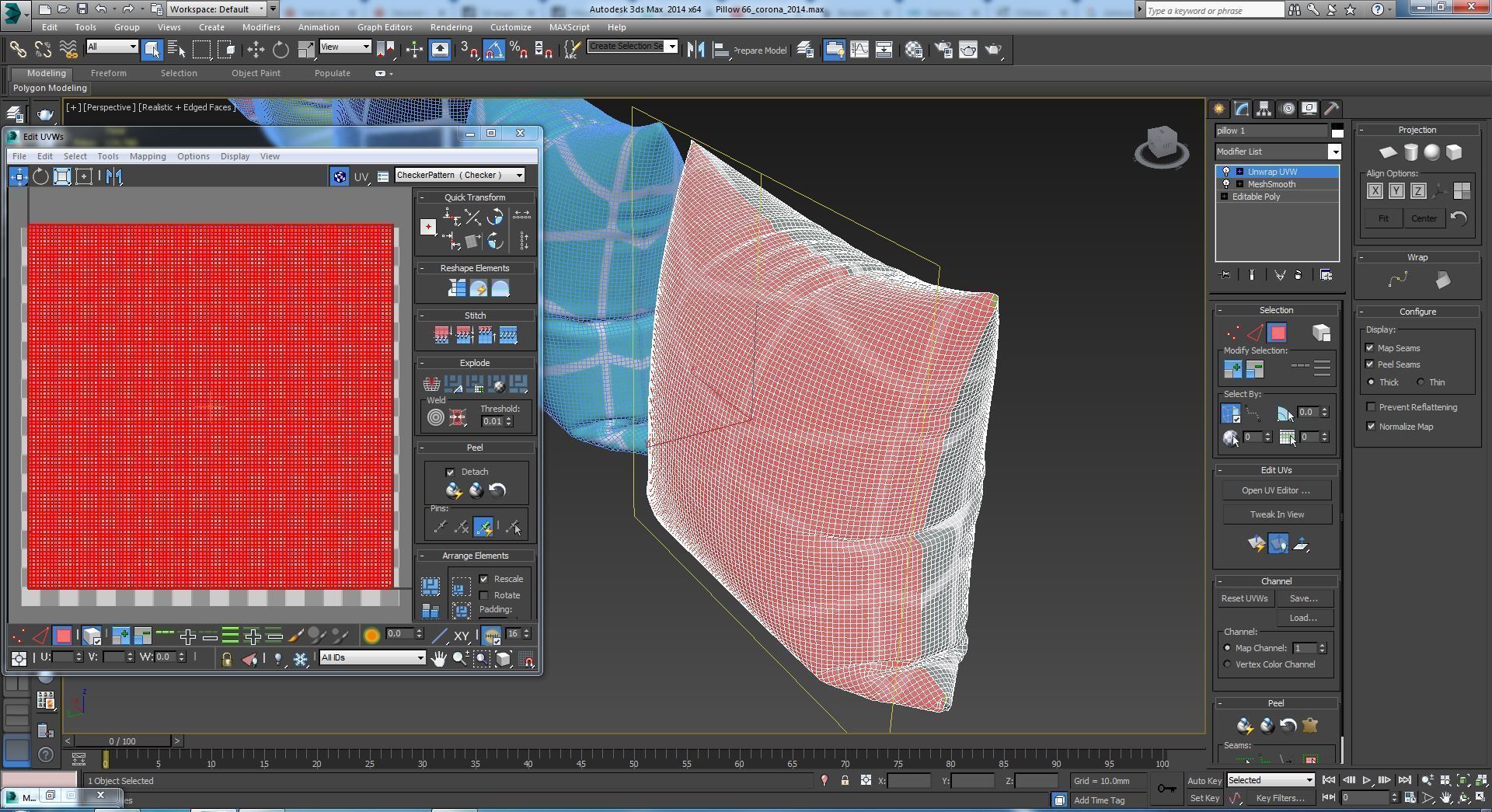The width and height of the screenshot is (1492, 812).
Task: Click the Fit align button
Action: click(1383, 218)
